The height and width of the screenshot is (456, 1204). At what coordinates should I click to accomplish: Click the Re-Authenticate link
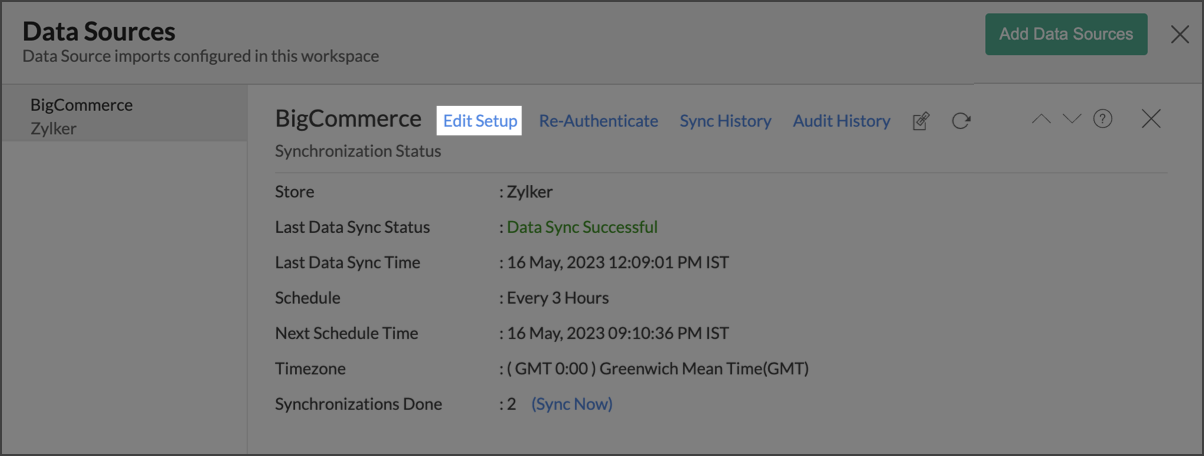(598, 121)
